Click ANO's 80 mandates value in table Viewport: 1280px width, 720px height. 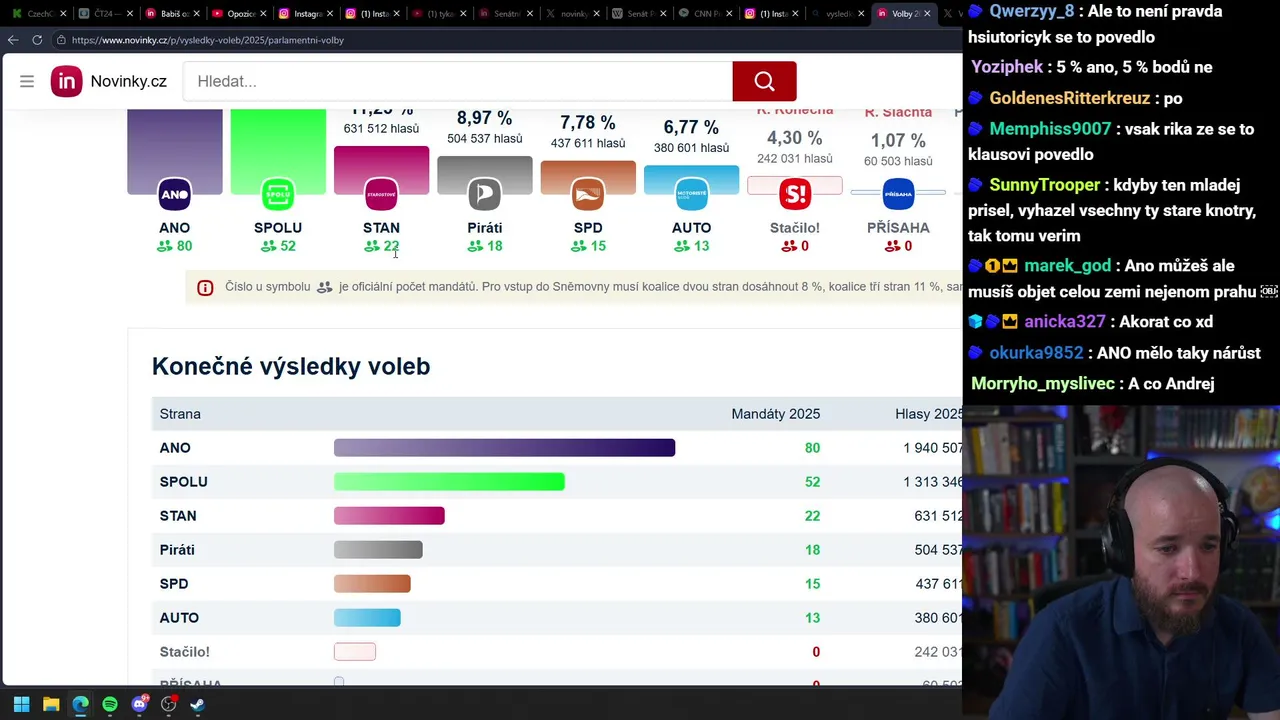(812, 448)
